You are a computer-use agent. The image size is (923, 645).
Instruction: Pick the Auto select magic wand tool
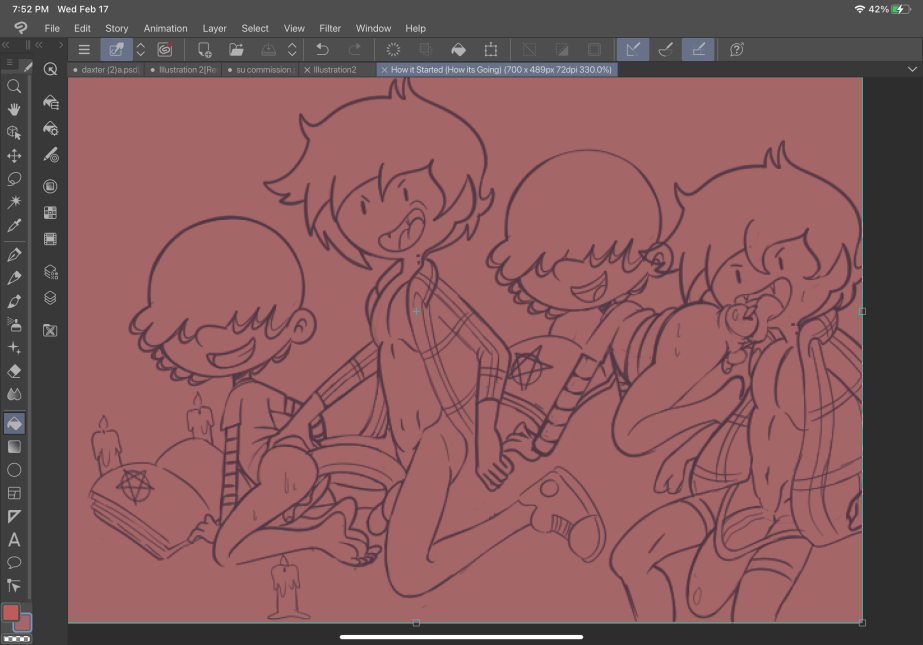pos(14,203)
